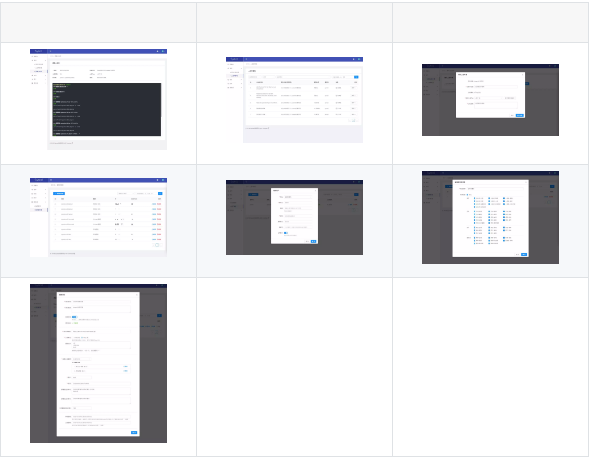The height and width of the screenshot is (458, 591).
Task: Click the blue button in the small confirmation dialog
Action: coord(520,115)
